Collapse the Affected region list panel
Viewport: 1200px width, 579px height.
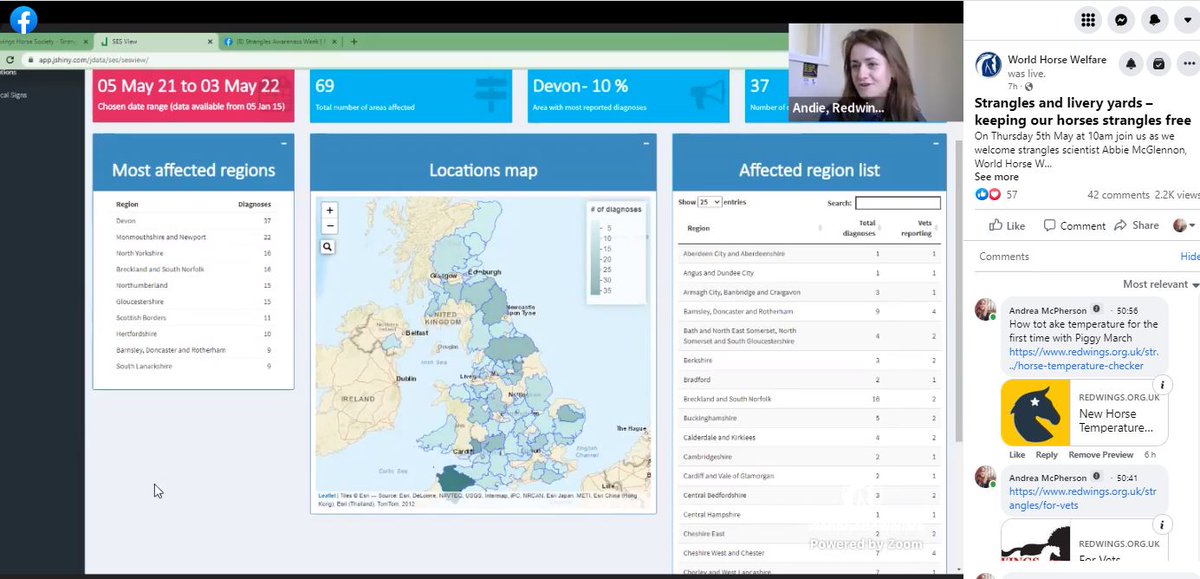click(937, 144)
